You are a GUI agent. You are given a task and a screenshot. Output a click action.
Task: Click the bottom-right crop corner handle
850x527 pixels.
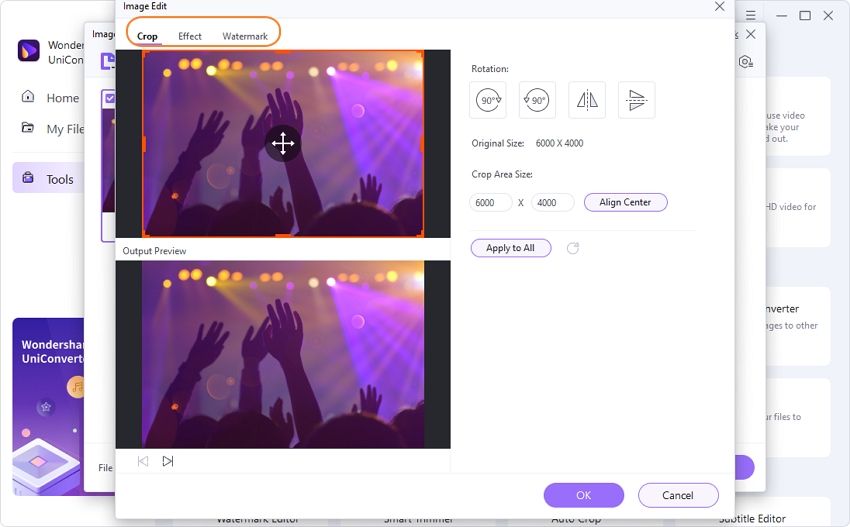[x=422, y=235]
